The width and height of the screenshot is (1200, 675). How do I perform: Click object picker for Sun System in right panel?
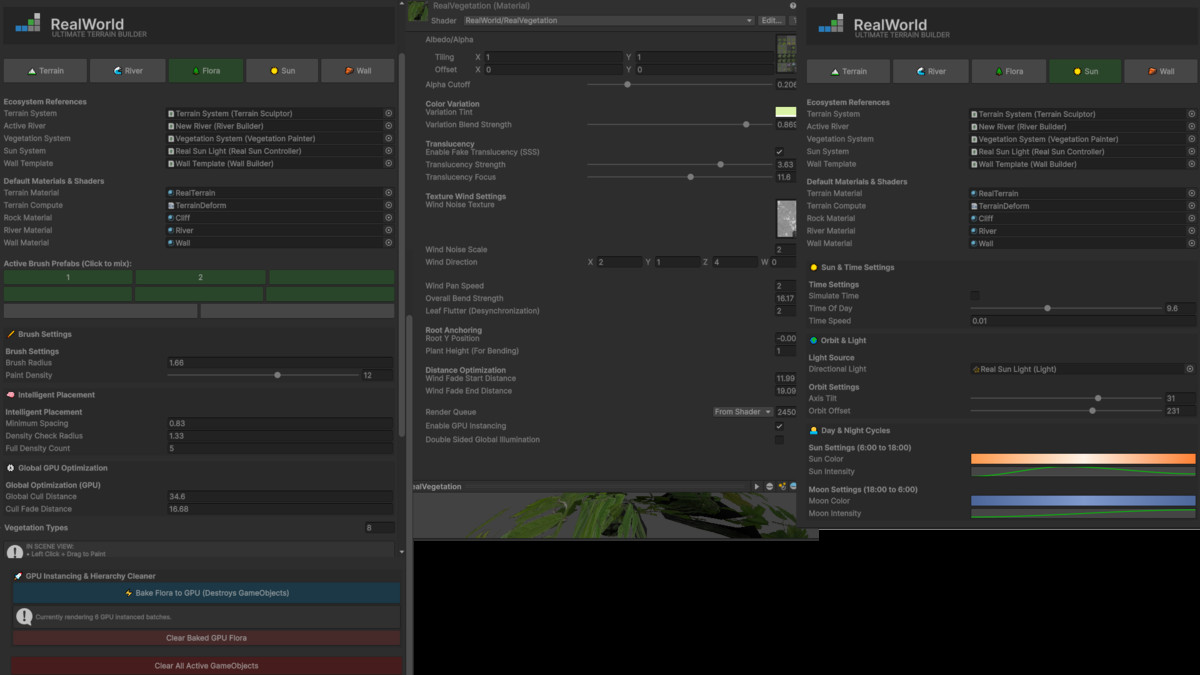click(x=1191, y=152)
